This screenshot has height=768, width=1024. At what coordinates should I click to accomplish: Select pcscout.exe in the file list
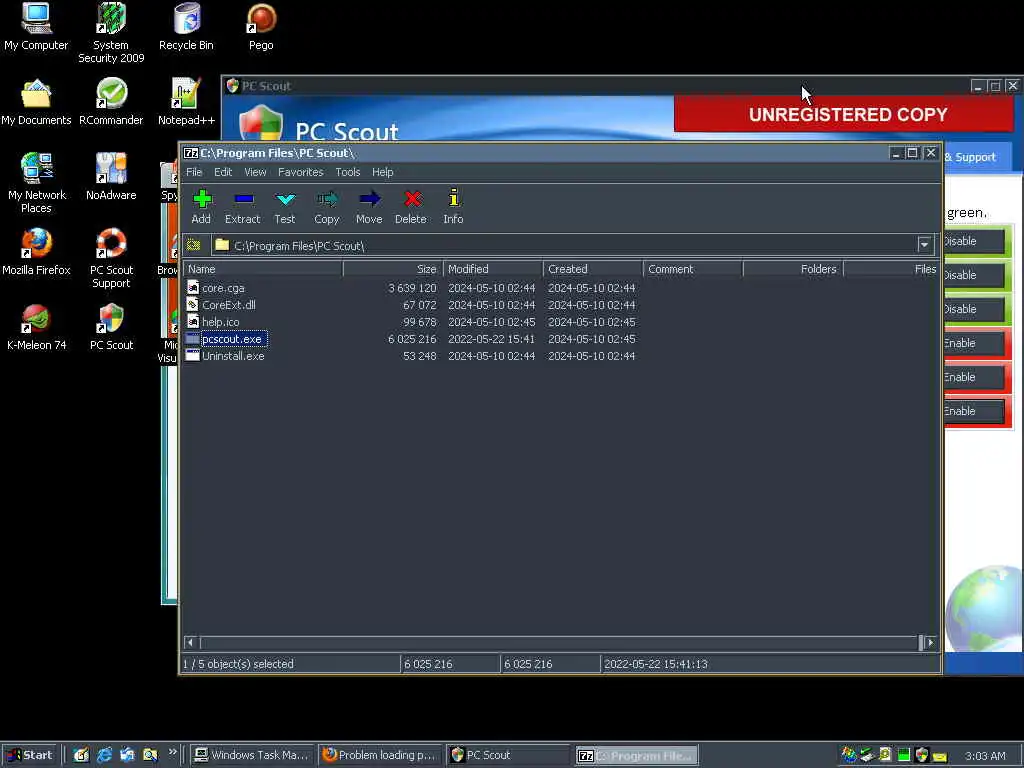232,339
